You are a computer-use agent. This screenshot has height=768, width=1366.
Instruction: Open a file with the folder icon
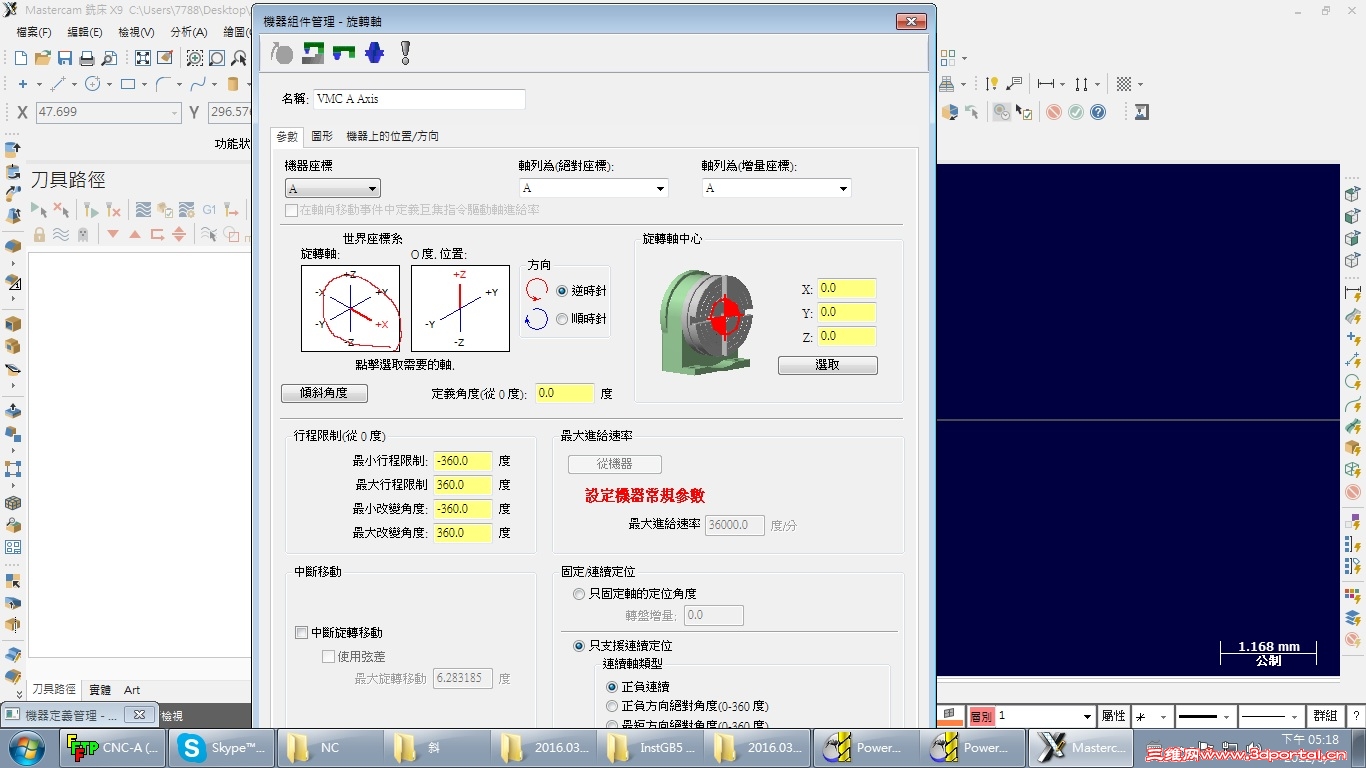(43, 59)
